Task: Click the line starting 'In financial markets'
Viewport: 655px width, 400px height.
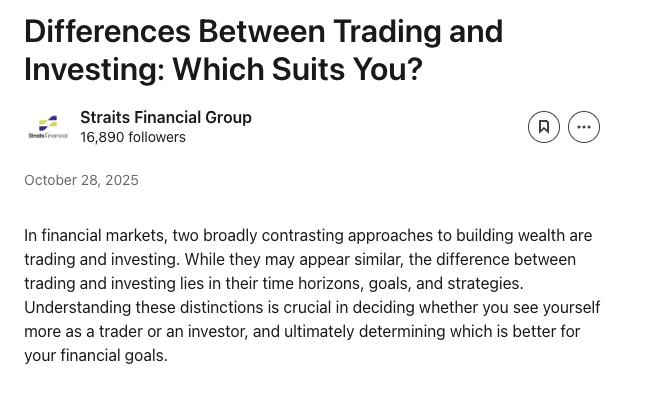Action: (x=308, y=235)
